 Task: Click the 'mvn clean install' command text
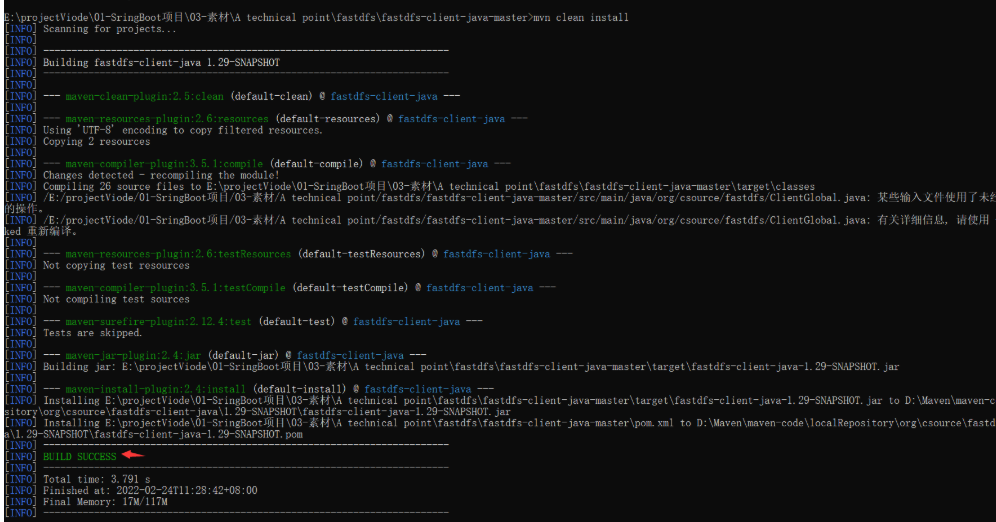point(581,18)
